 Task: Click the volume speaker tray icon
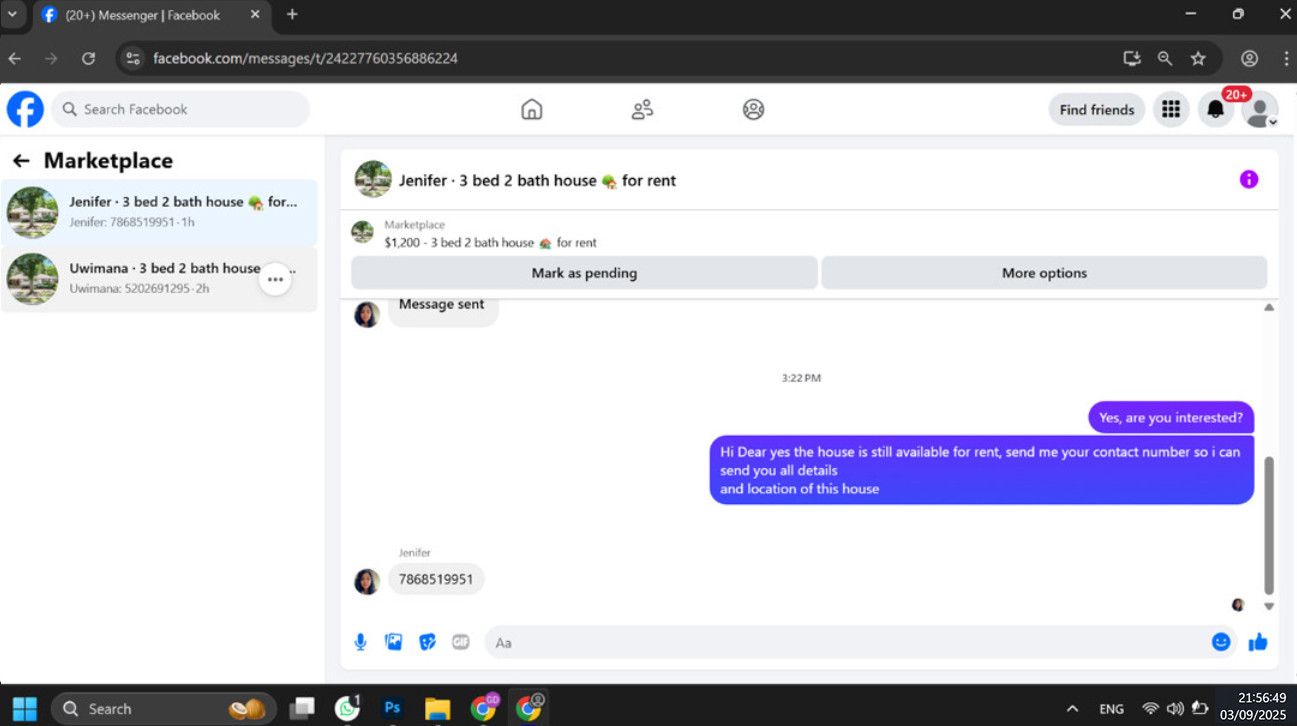click(x=1175, y=709)
